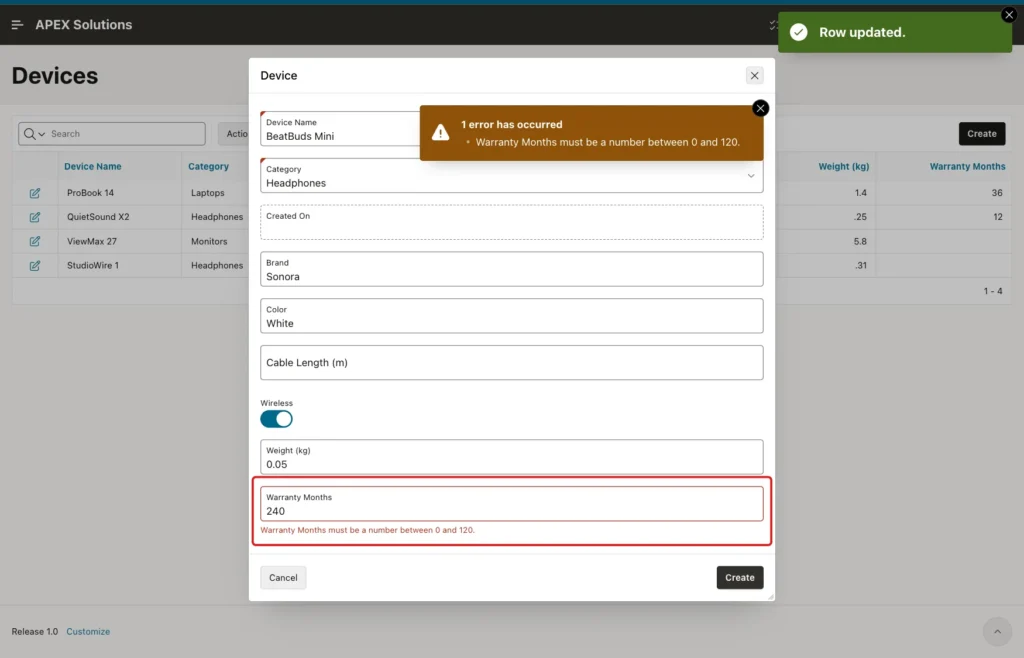Click the green success checkmark icon
This screenshot has height=658, width=1024.
(x=798, y=33)
